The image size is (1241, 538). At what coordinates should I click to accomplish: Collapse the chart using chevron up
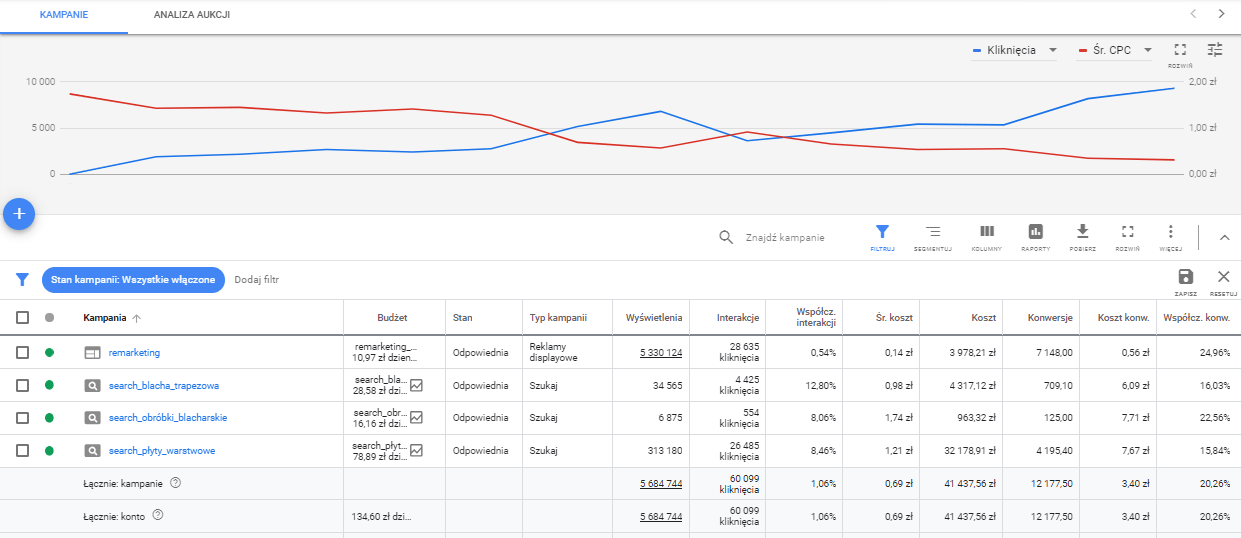point(1224,238)
